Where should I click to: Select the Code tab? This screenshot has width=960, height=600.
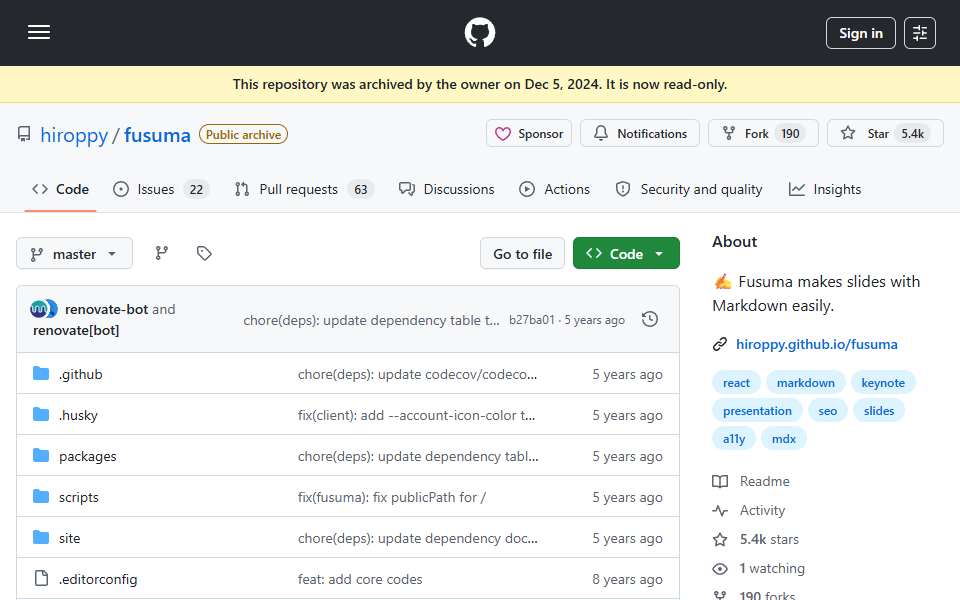pos(60,189)
